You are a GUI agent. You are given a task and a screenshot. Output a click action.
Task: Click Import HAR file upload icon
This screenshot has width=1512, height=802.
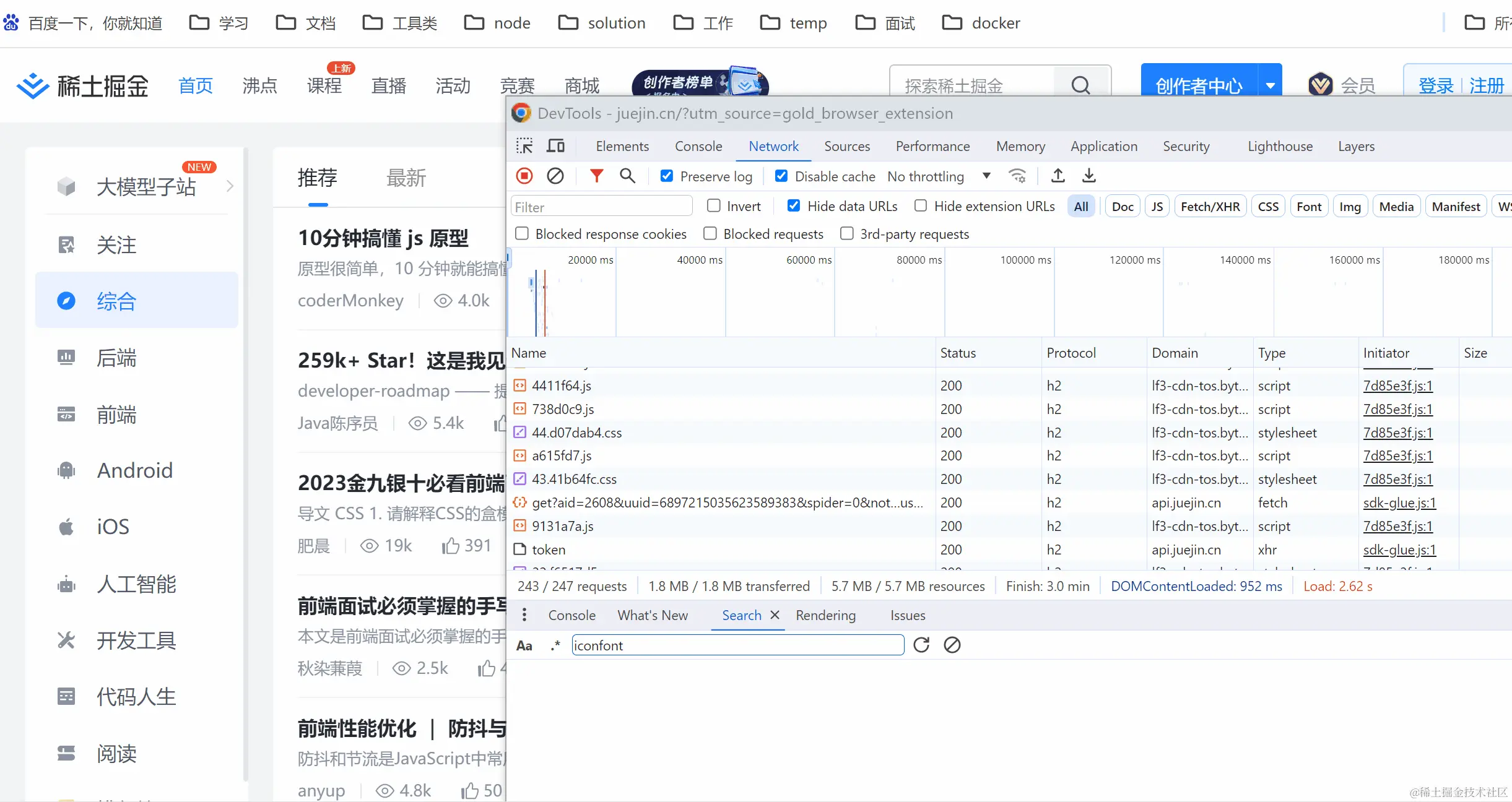tap(1058, 176)
